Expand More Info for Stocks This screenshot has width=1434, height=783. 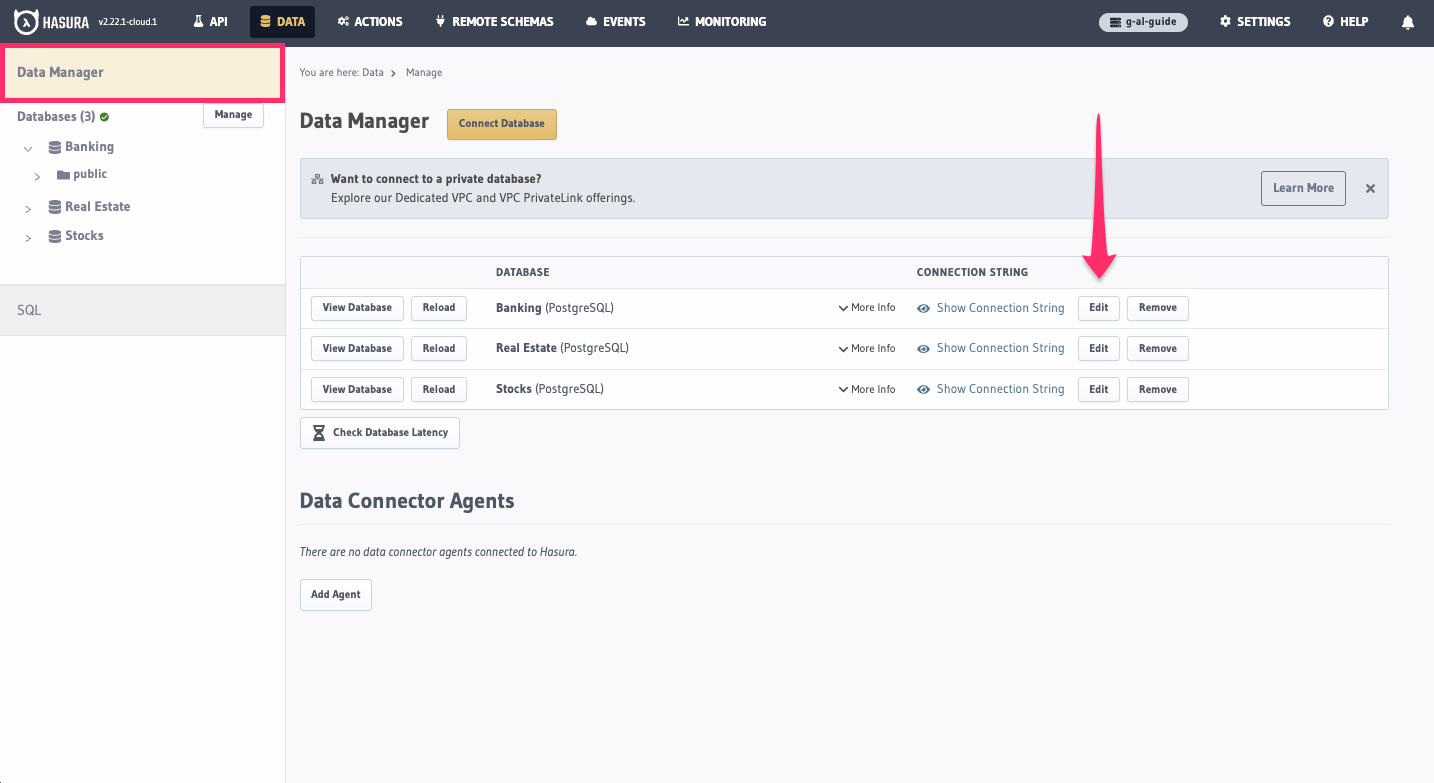(x=866, y=389)
